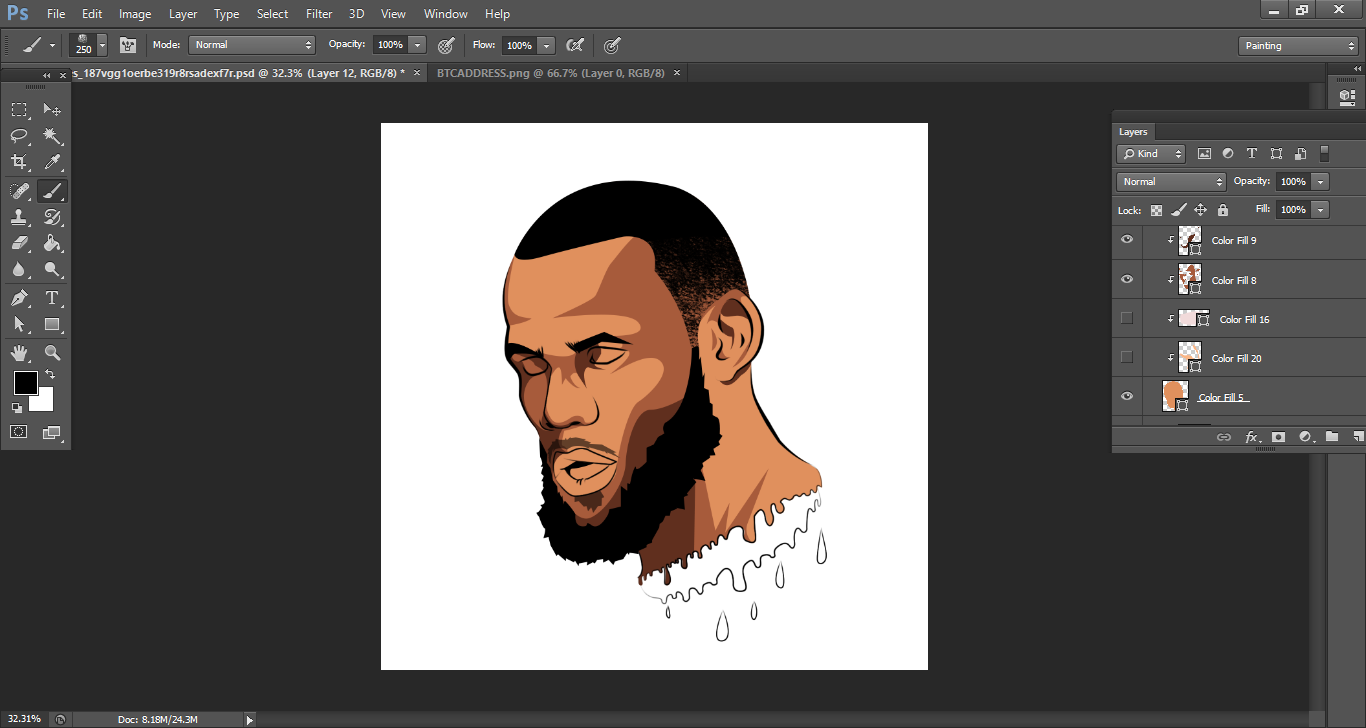Filter layers by type layers
The height and width of the screenshot is (728, 1366).
[x=1251, y=154]
